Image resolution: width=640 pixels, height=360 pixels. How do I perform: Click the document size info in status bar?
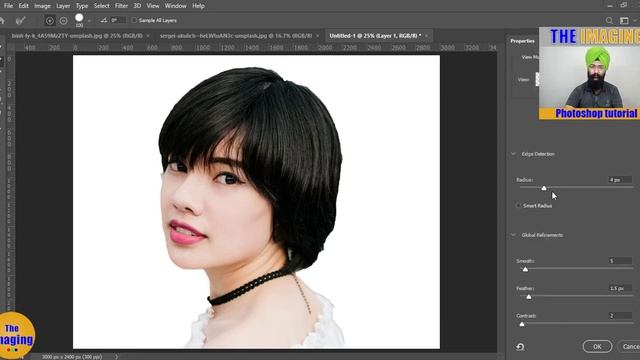(x=72, y=357)
